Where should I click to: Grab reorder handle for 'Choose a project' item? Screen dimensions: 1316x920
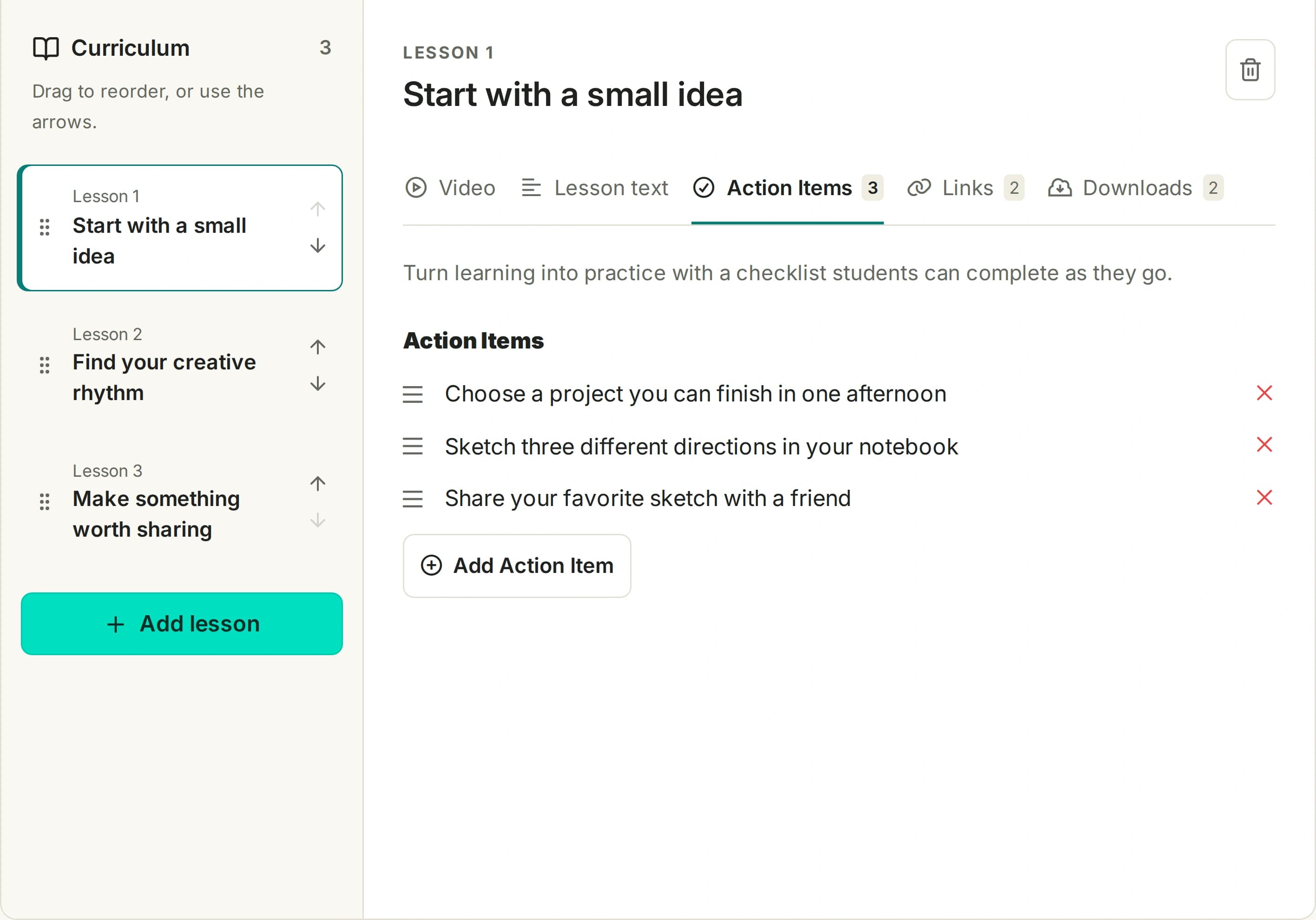tap(413, 394)
